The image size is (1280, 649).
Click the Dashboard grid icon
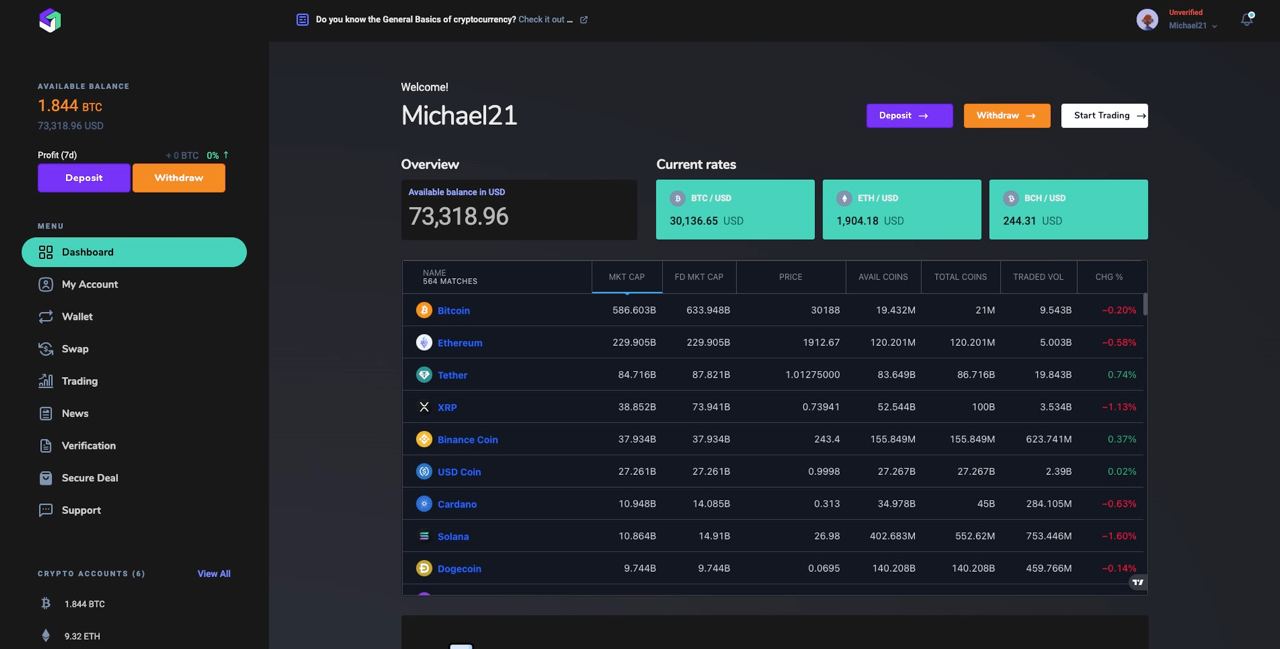[x=46, y=252]
